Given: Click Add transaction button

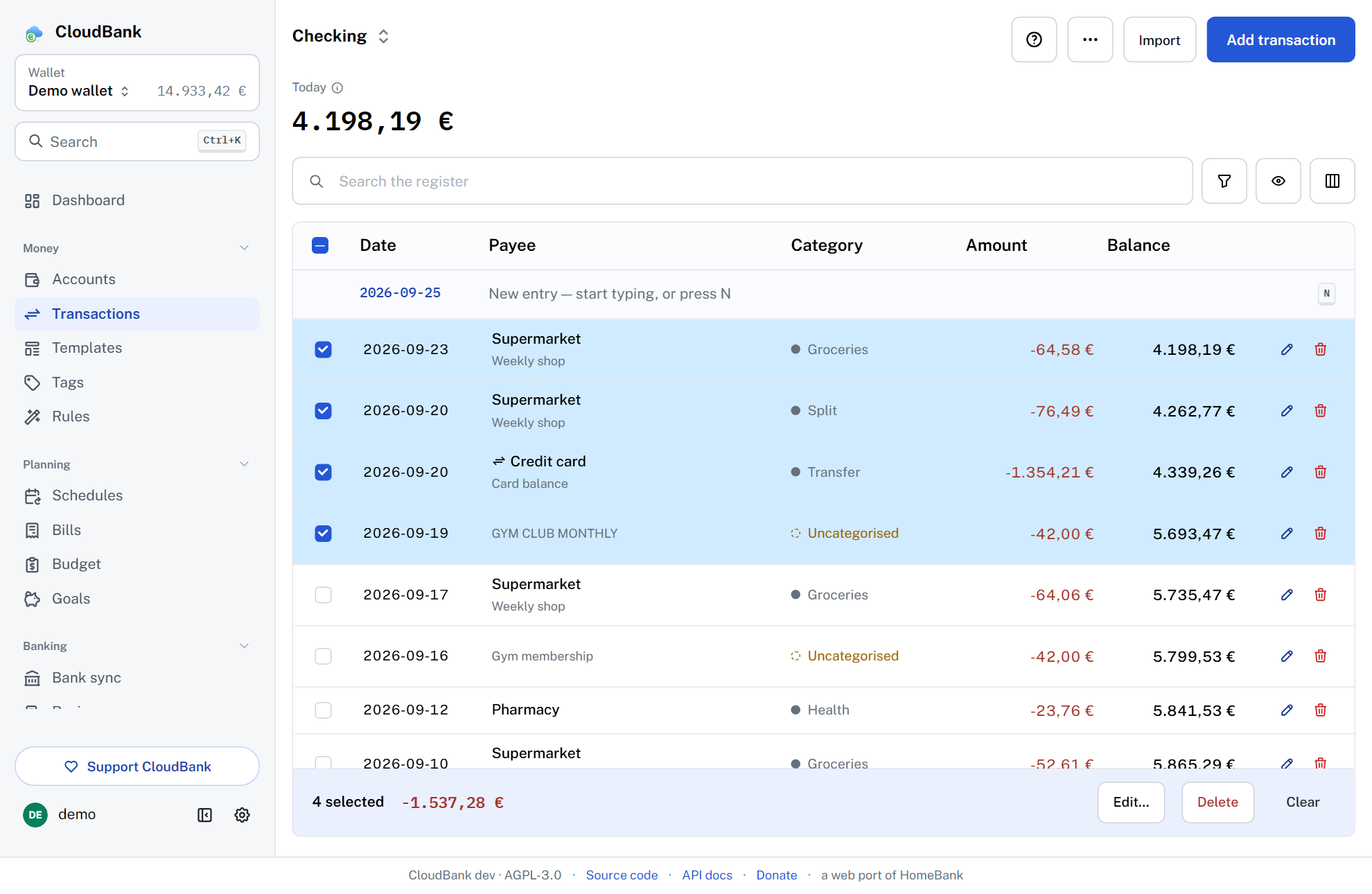Looking at the screenshot, I should [x=1281, y=40].
